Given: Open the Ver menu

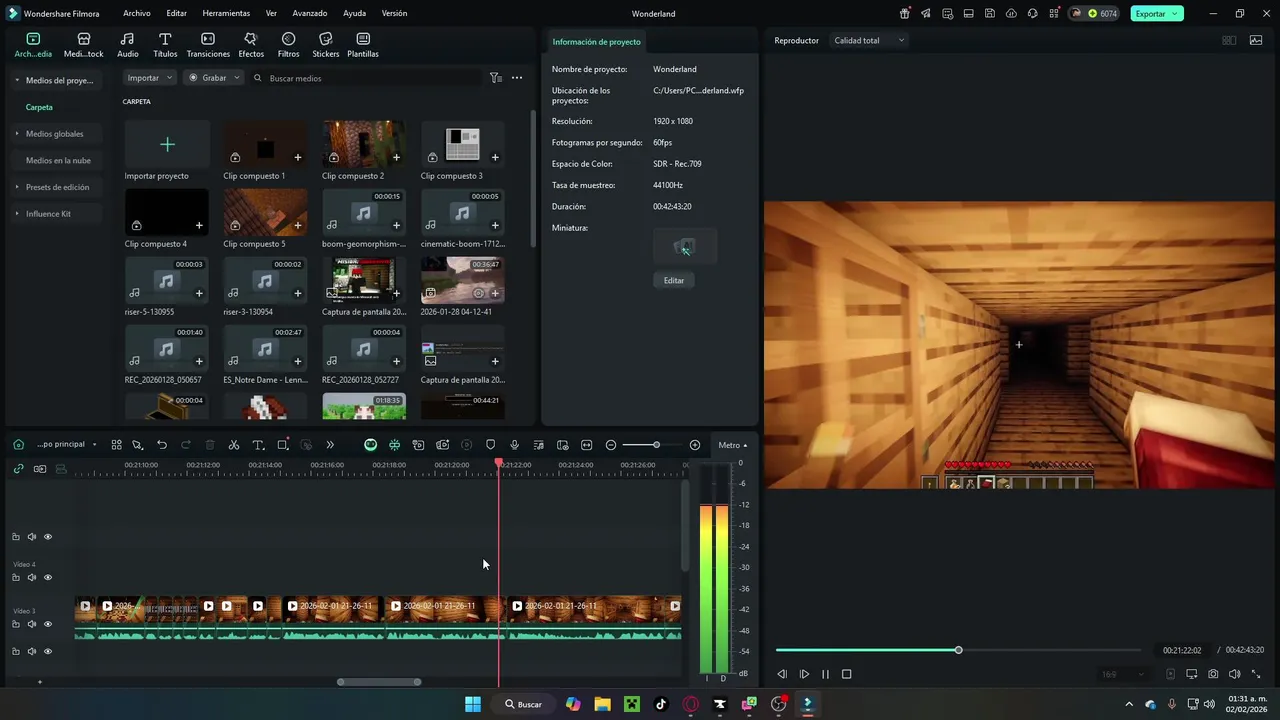Looking at the screenshot, I should click(271, 14).
